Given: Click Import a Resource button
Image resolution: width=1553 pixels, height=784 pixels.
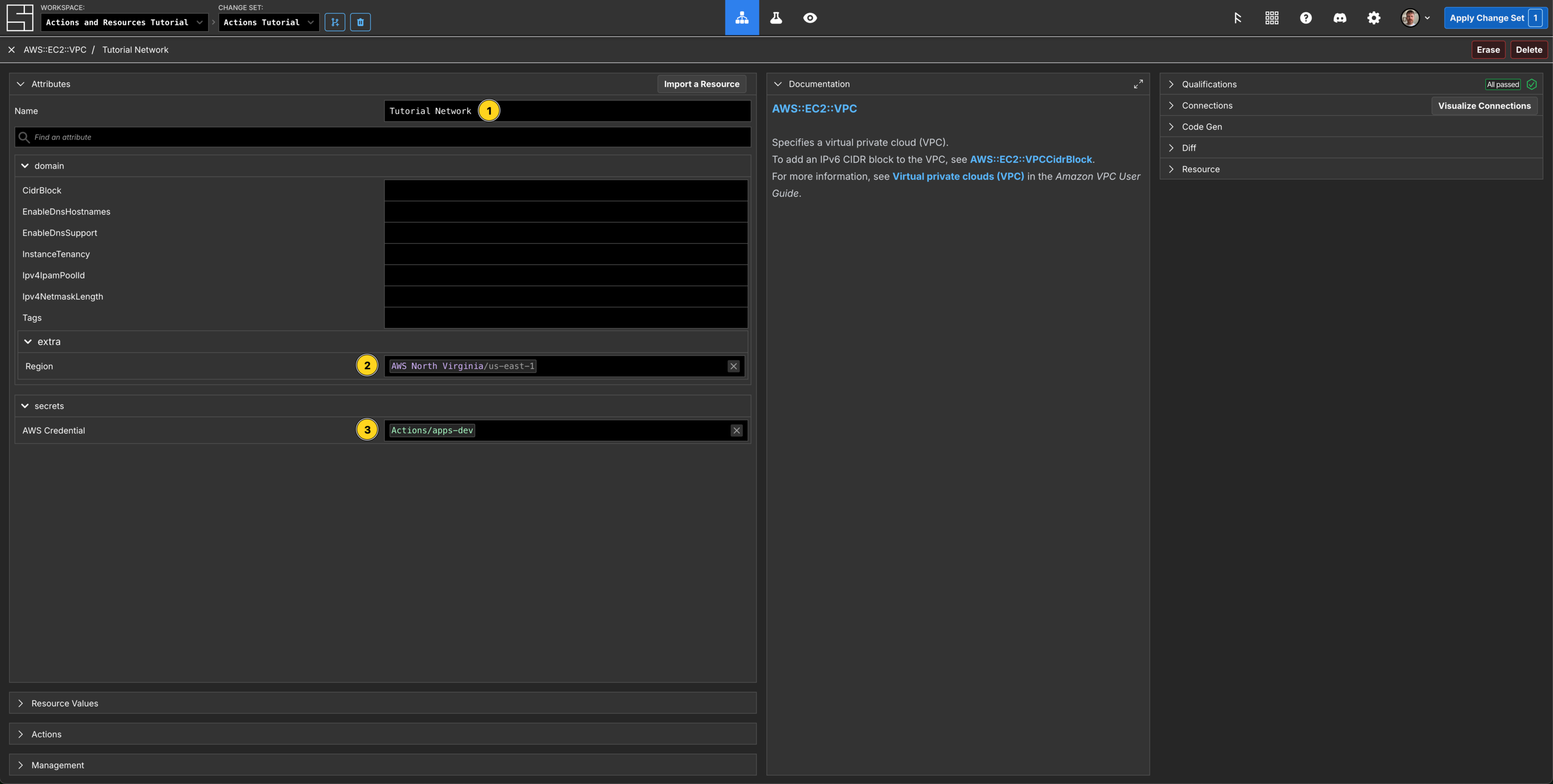Looking at the screenshot, I should coord(701,84).
